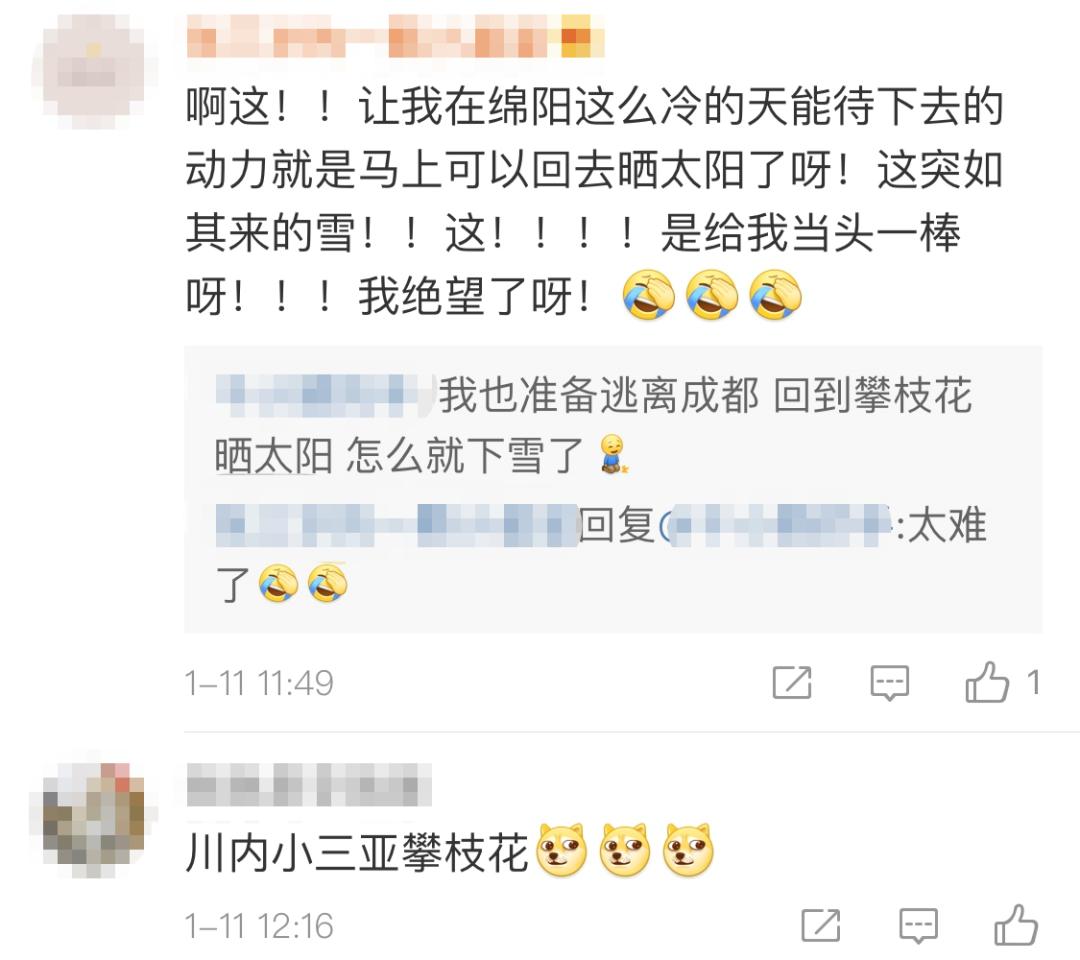
Task: Tap the timestamp 1-11 12:16
Action: tap(259, 926)
